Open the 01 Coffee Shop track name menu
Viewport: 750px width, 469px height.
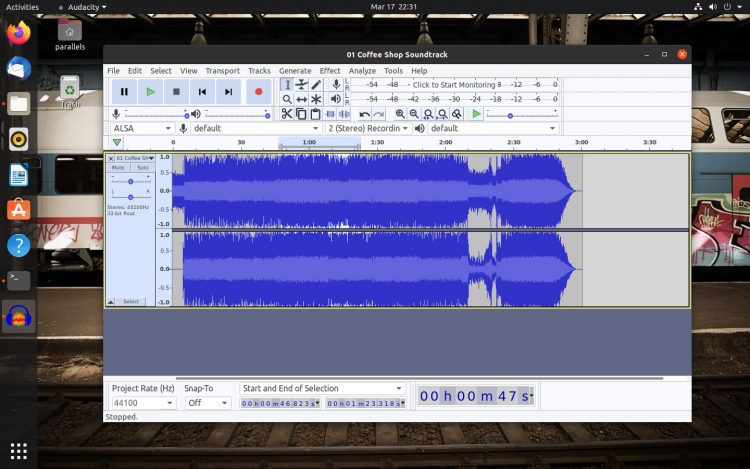(x=135, y=158)
